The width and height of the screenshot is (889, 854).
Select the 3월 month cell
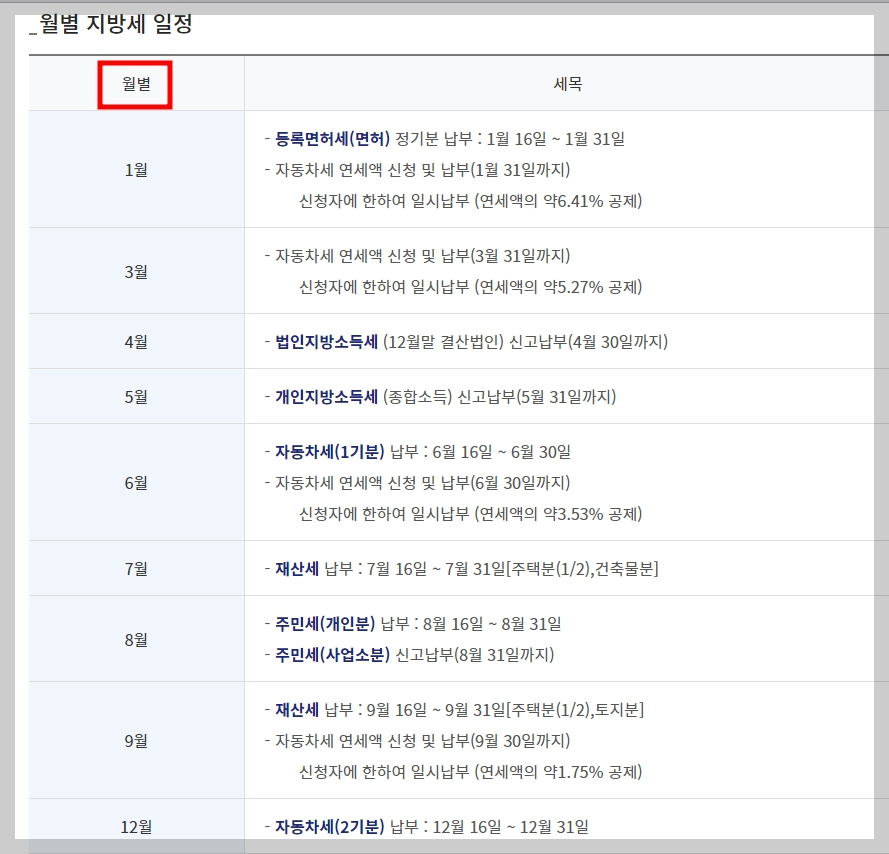coord(136,272)
